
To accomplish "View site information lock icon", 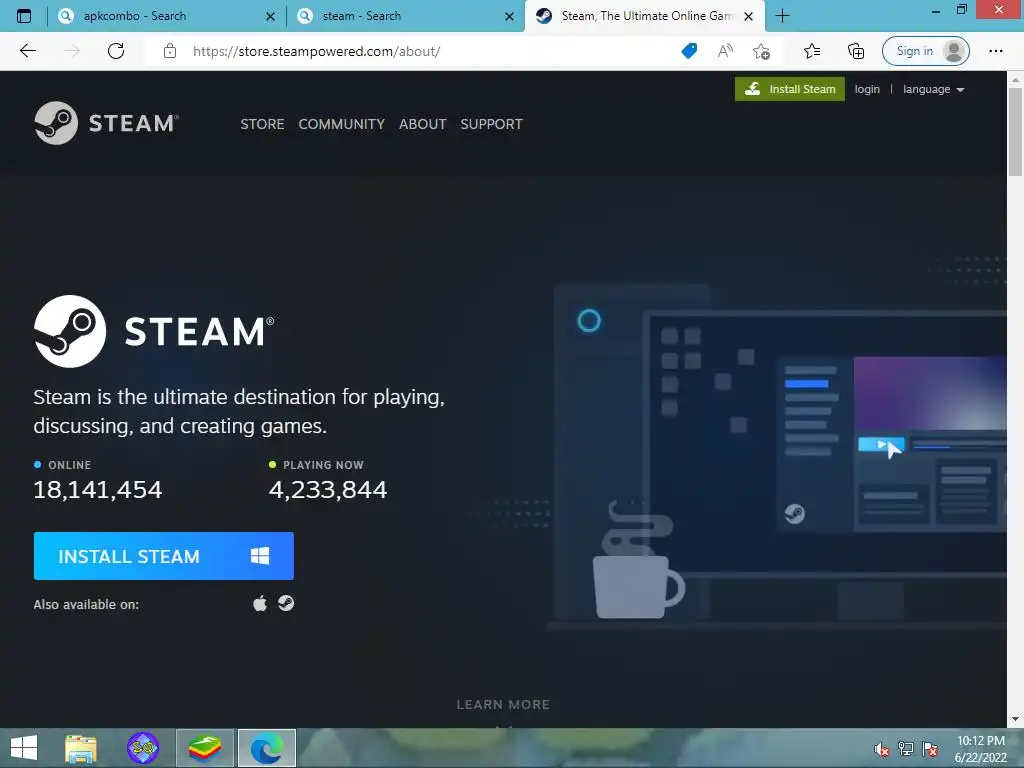I will 170,51.
